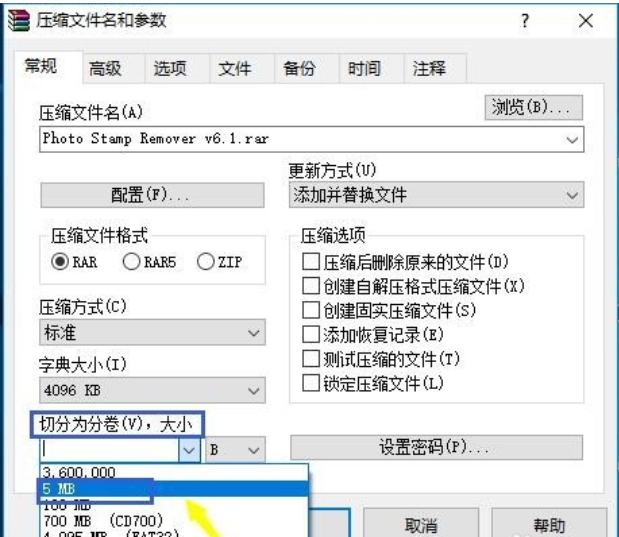
Task: Toggle test compressed files checkbox
Action: tap(311, 358)
